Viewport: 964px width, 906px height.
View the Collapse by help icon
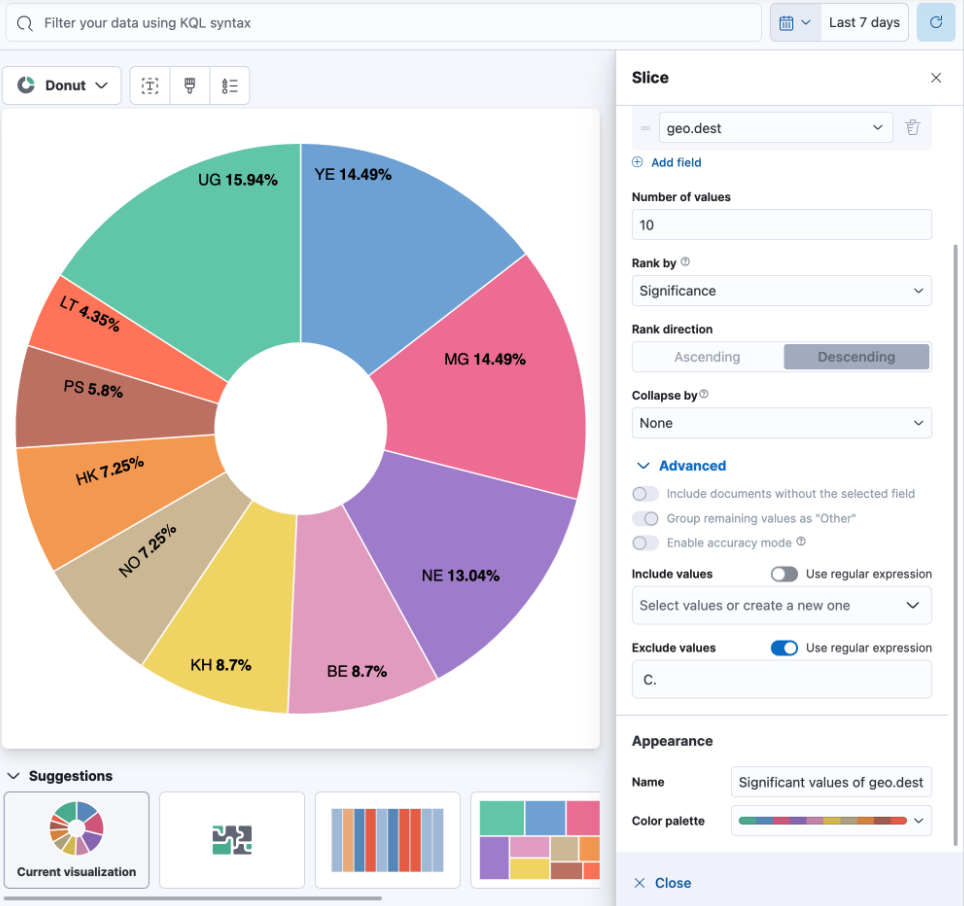point(703,394)
